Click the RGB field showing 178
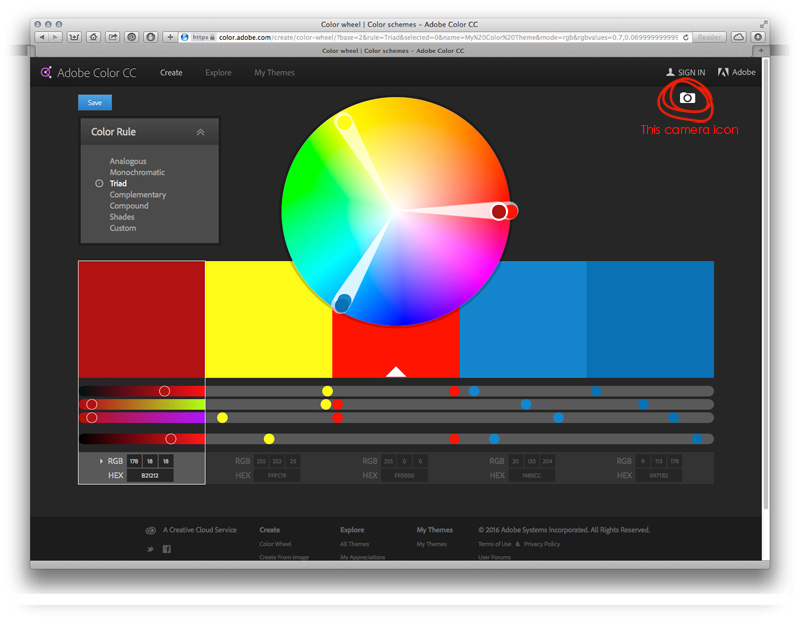Screen dimensions: 800x622 (x=134, y=461)
